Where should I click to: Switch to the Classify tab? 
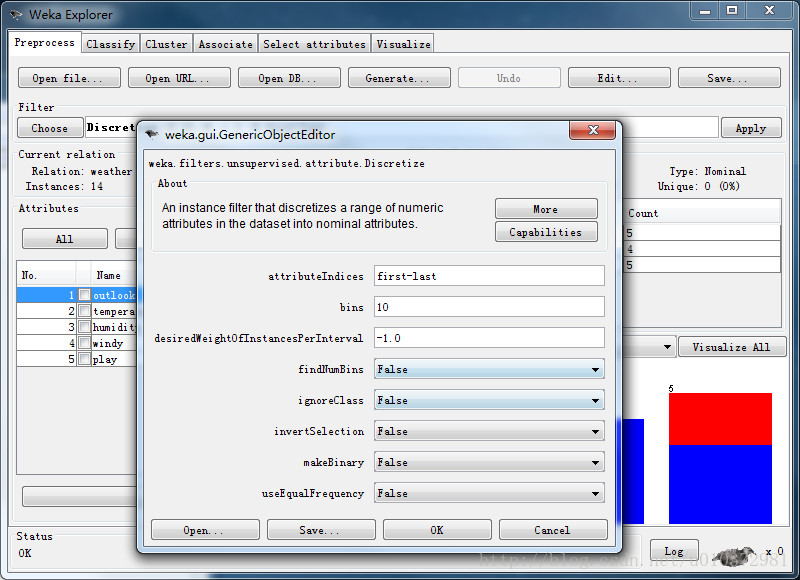[x=111, y=44]
